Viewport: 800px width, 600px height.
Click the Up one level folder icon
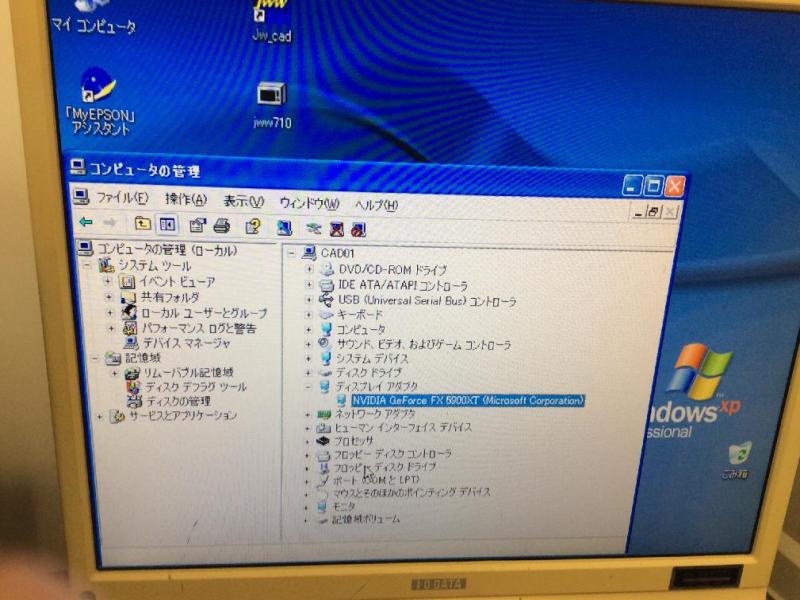[x=142, y=223]
